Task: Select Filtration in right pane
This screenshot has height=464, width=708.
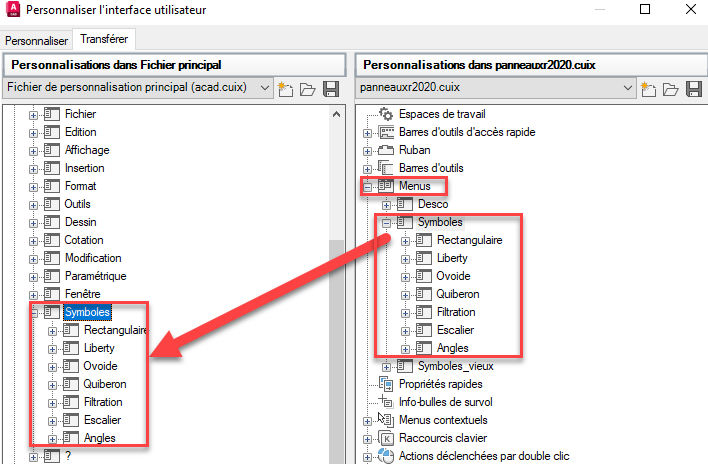Action: point(456,312)
